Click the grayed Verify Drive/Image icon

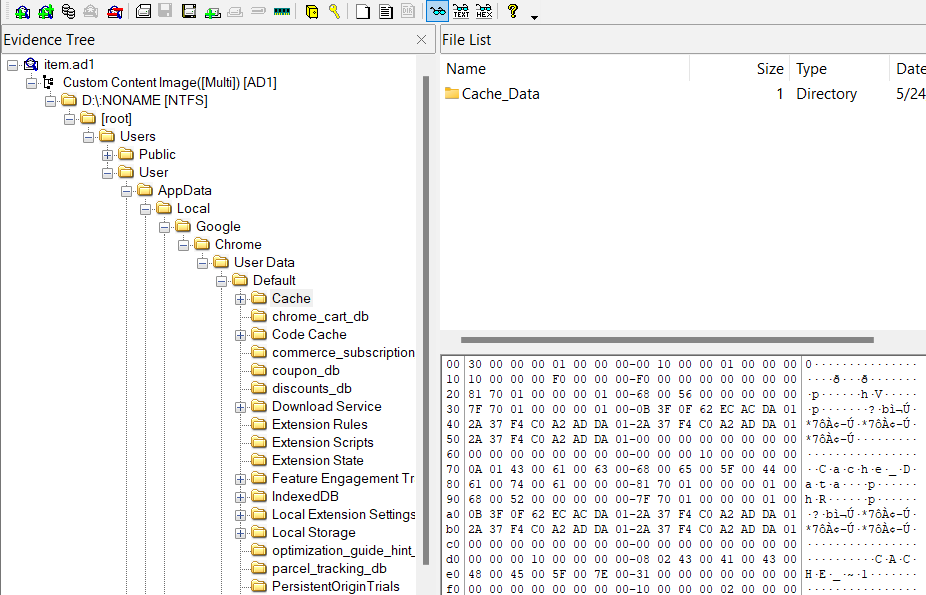point(258,11)
